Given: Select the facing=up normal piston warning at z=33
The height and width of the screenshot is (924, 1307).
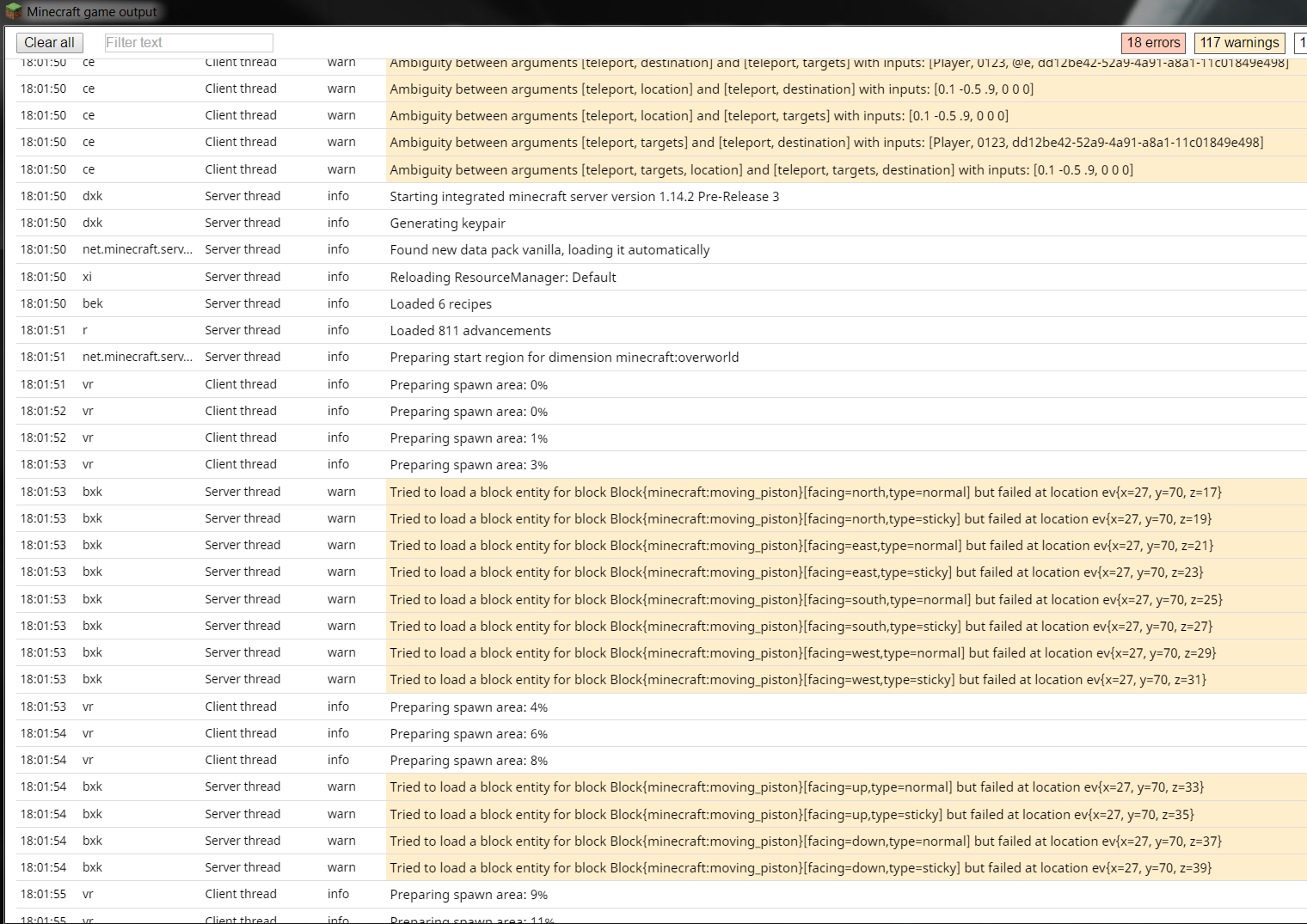Looking at the screenshot, I should click(796, 787).
